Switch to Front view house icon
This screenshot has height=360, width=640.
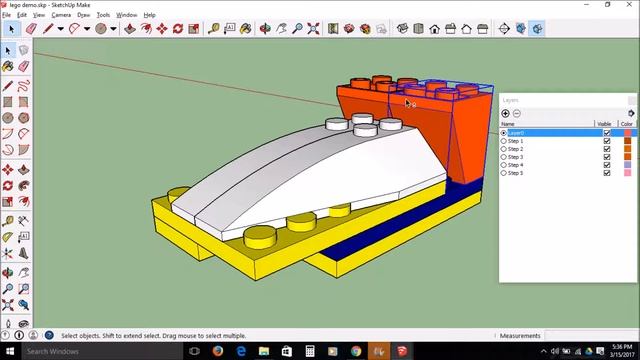434,29
